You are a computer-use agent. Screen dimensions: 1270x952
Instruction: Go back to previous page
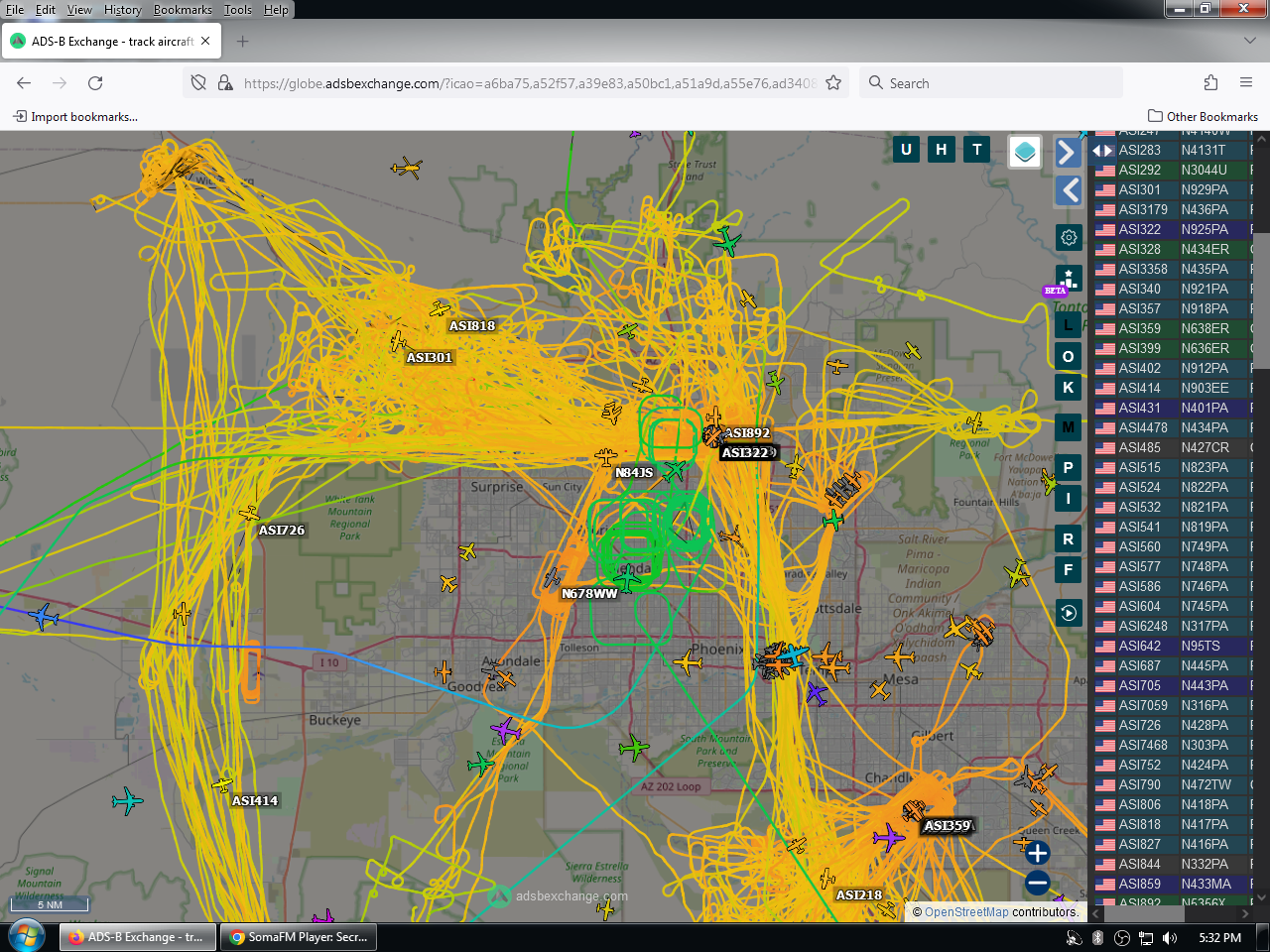pyautogui.click(x=24, y=83)
